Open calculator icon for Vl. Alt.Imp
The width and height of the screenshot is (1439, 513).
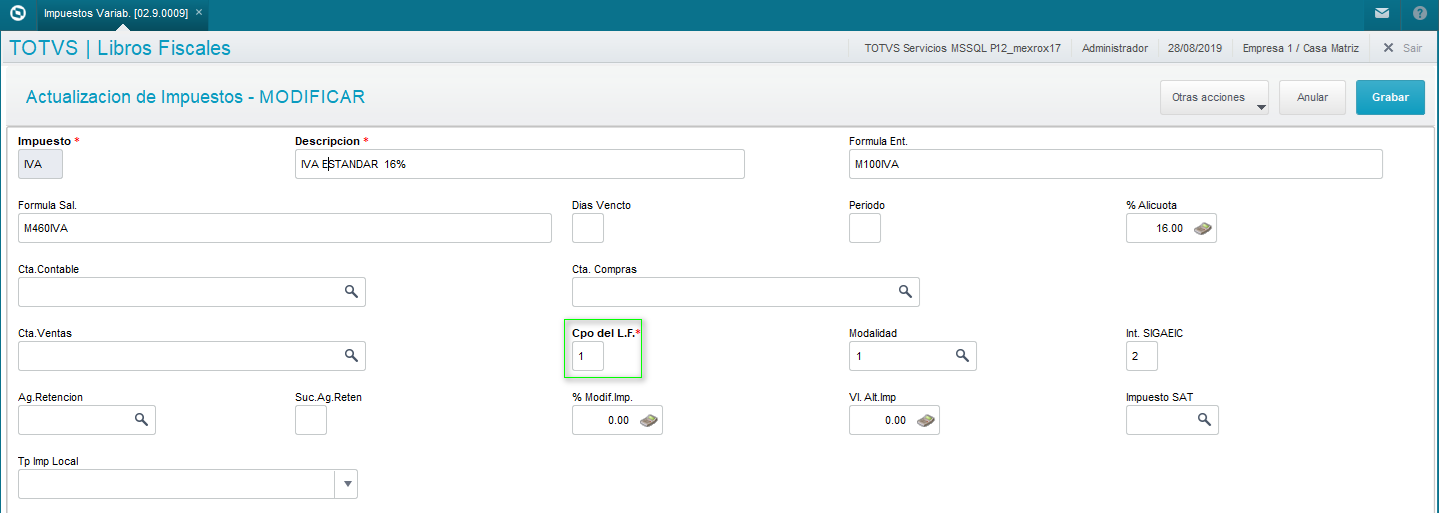click(926, 420)
